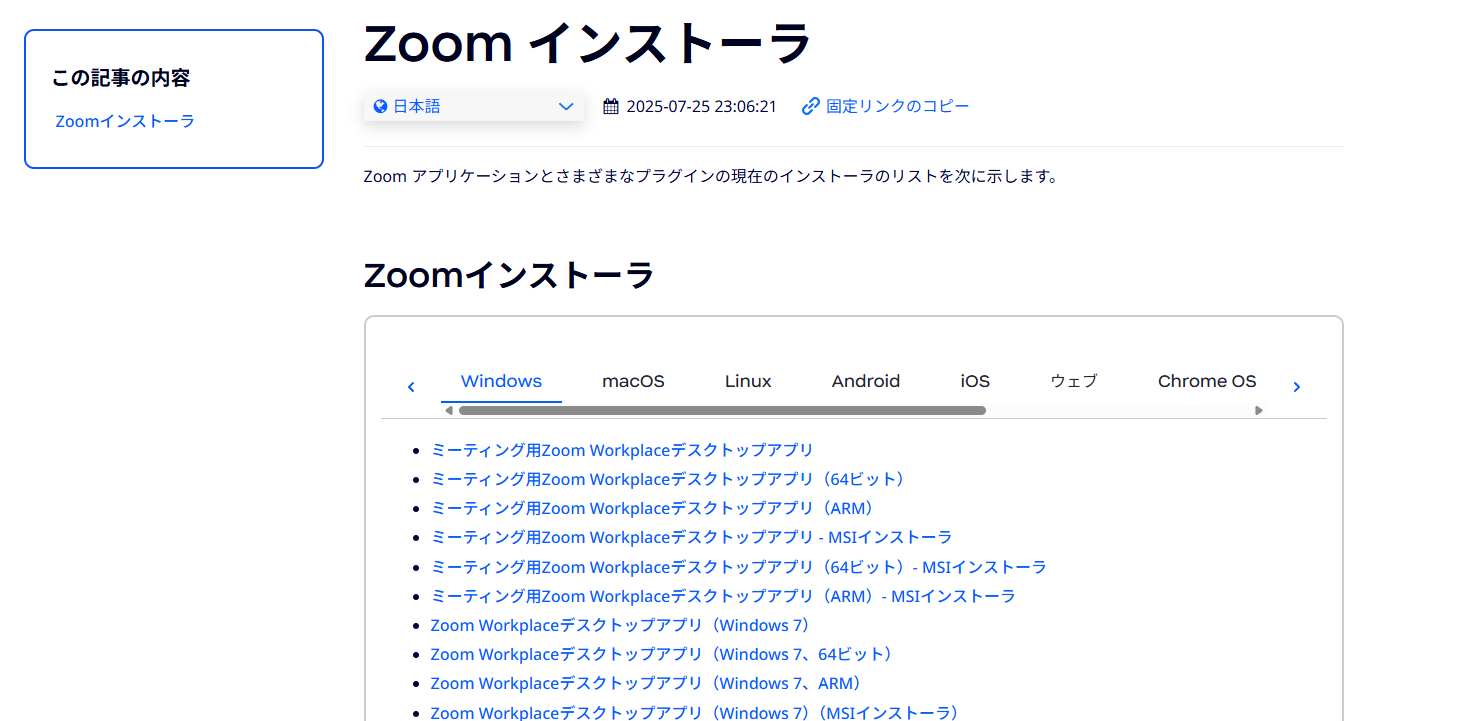This screenshot has height=721, width=1458.
Task: Open Zoom Workplace Windows 7、ARM link
Action: pos(646,683)
